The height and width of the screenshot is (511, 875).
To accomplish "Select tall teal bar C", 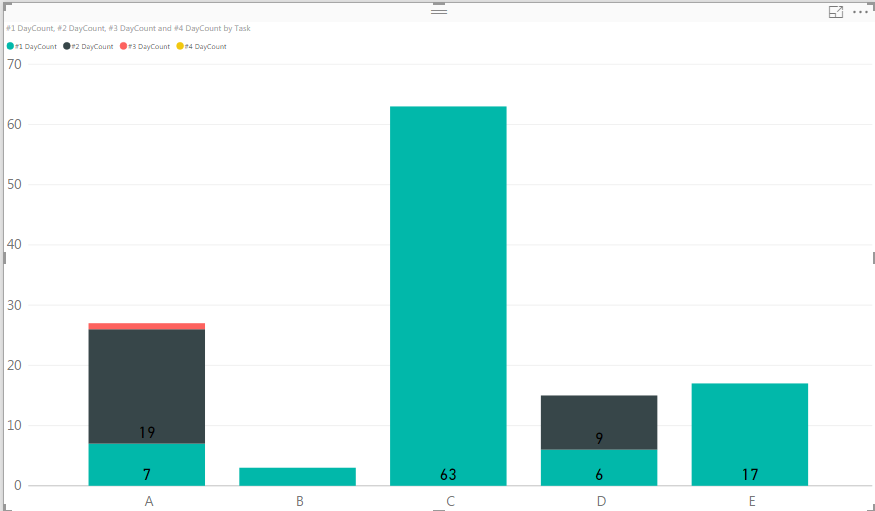I will coord(448,296).
